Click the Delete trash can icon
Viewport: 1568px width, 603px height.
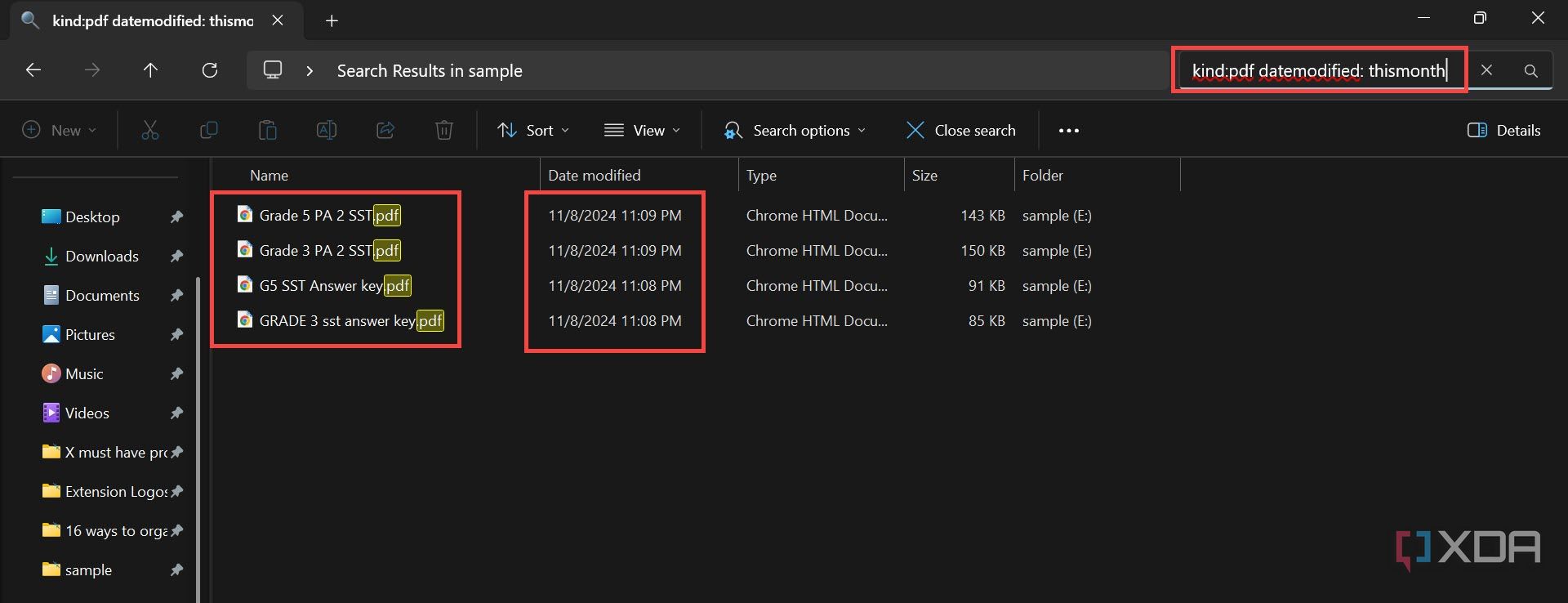pyautogui.click(x=444, y=130)
